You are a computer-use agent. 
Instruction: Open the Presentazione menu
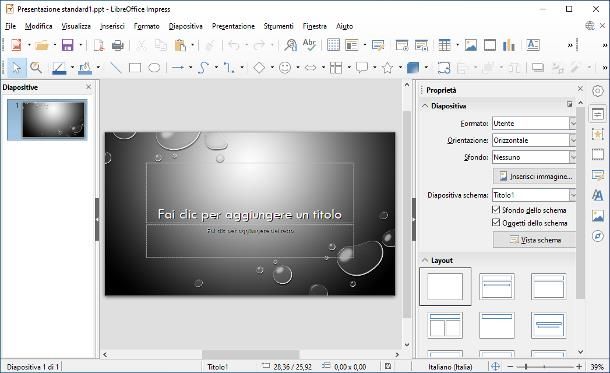233,26
